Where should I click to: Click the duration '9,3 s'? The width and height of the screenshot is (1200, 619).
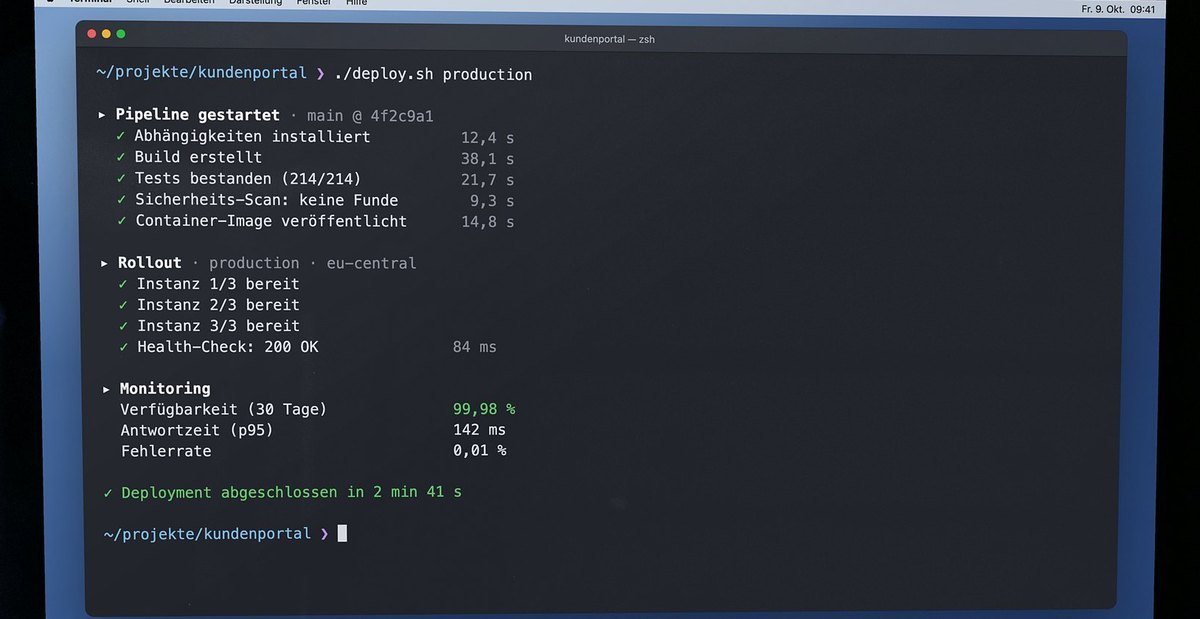click(x=492, y=201)
